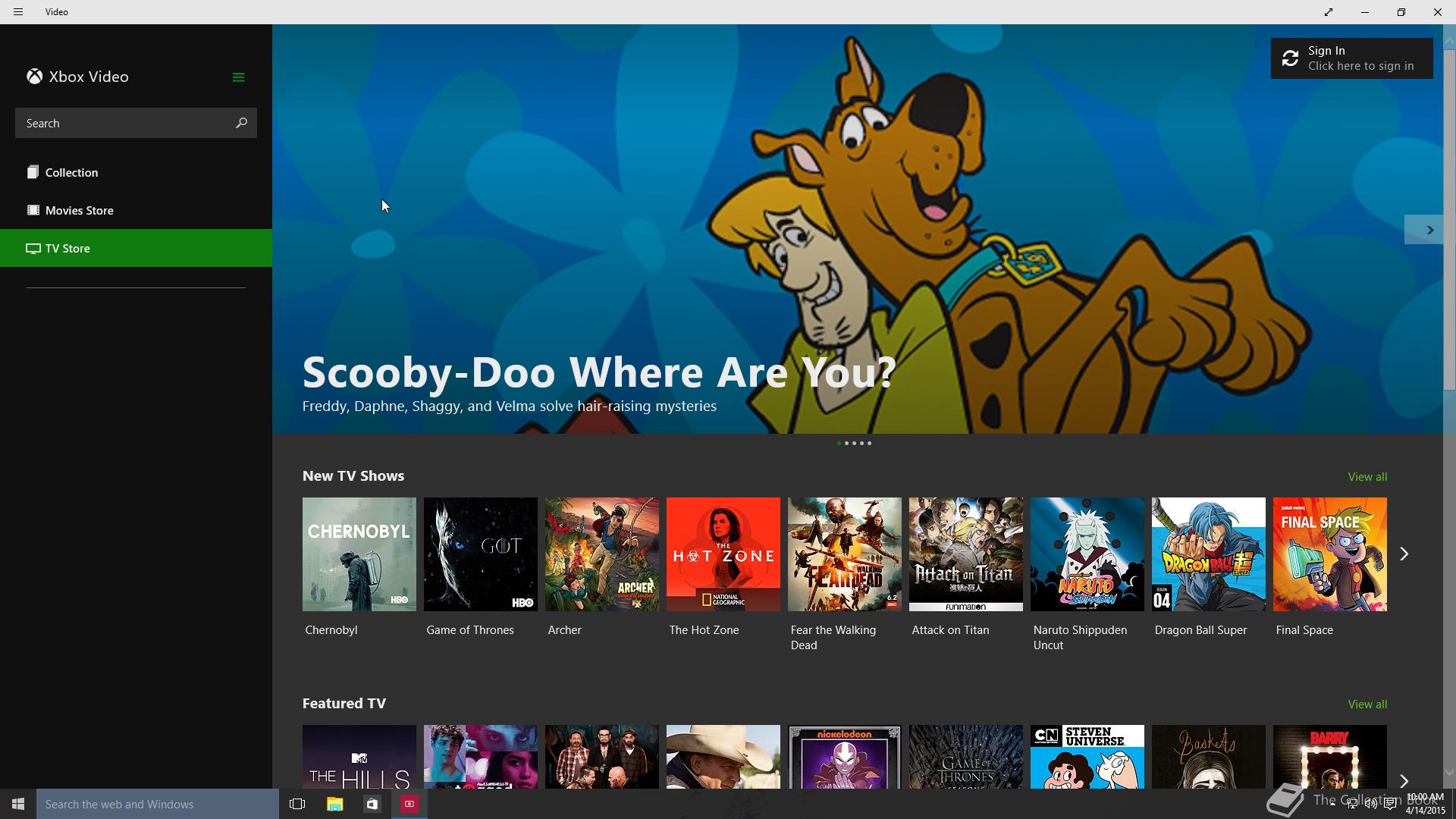This screenshot has height=819, width=1456.
Task: Select the second carousel page dot
Action: pyautogui.click(x=846, y=443)
